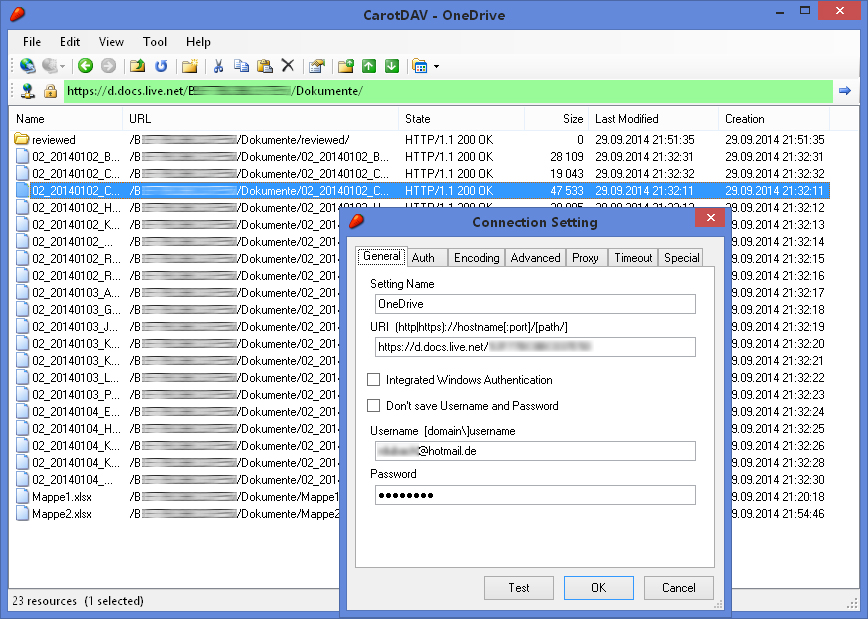
Task: Open the File menu
Action: pos(32,42)
